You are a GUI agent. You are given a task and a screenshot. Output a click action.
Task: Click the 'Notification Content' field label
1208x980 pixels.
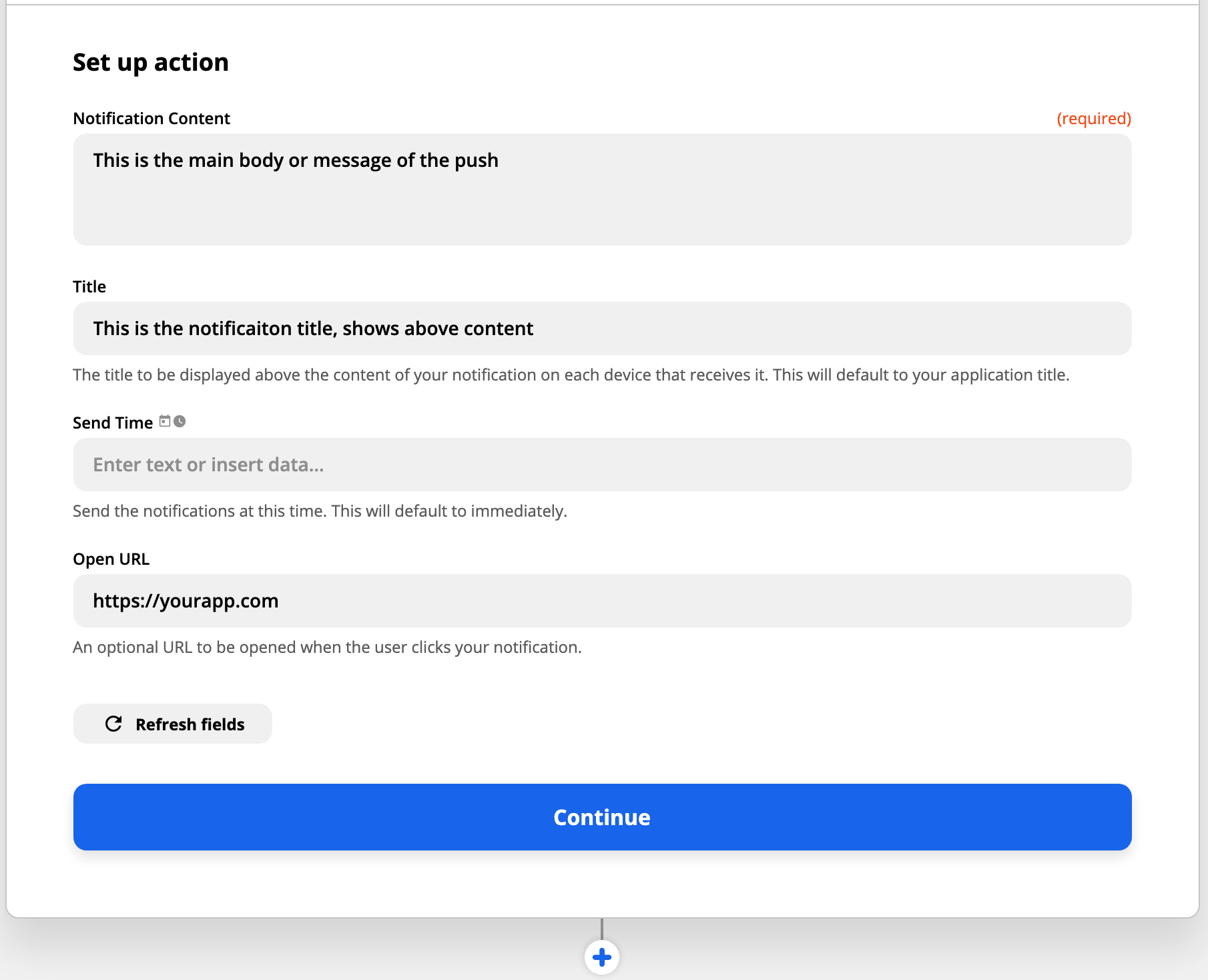152,119
